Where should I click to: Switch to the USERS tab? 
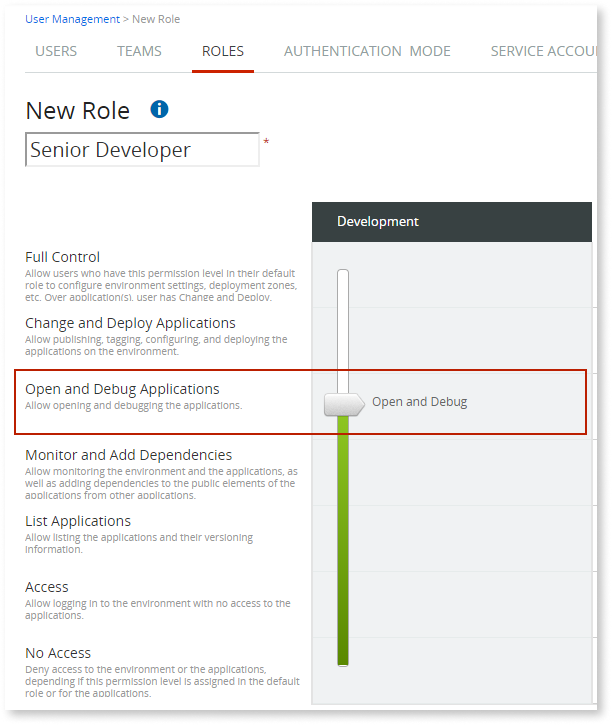tap(56, 51)
